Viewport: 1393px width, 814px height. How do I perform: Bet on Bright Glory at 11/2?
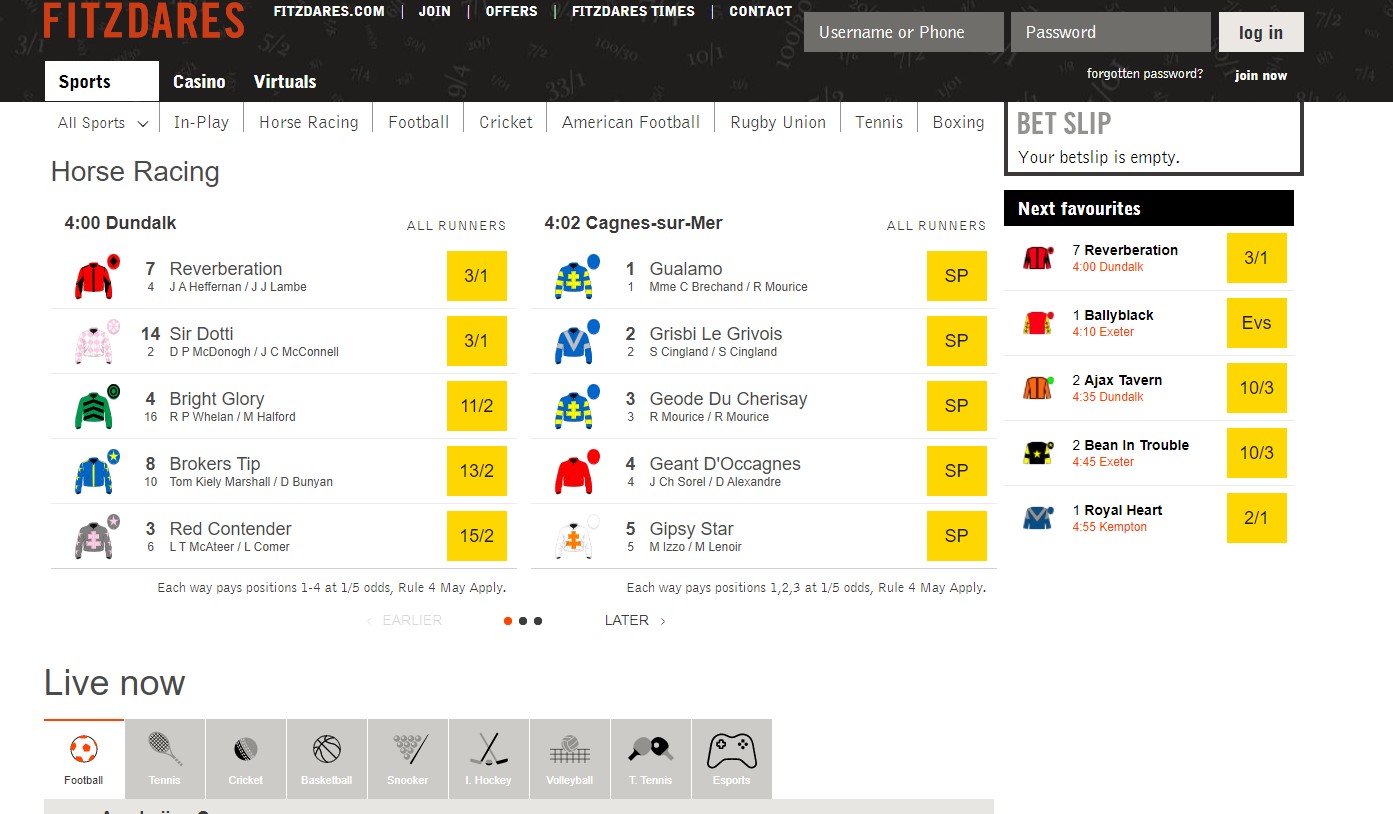pos(477,406)
